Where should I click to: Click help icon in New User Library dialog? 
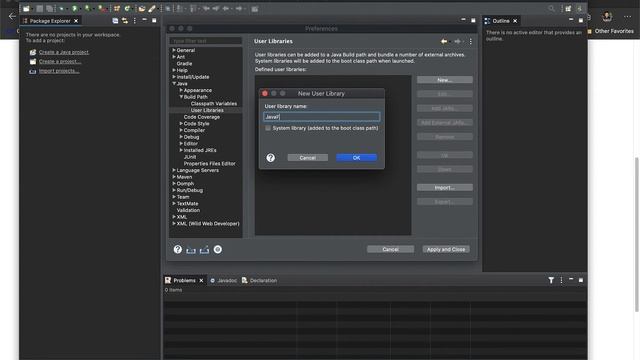[271, 158]
